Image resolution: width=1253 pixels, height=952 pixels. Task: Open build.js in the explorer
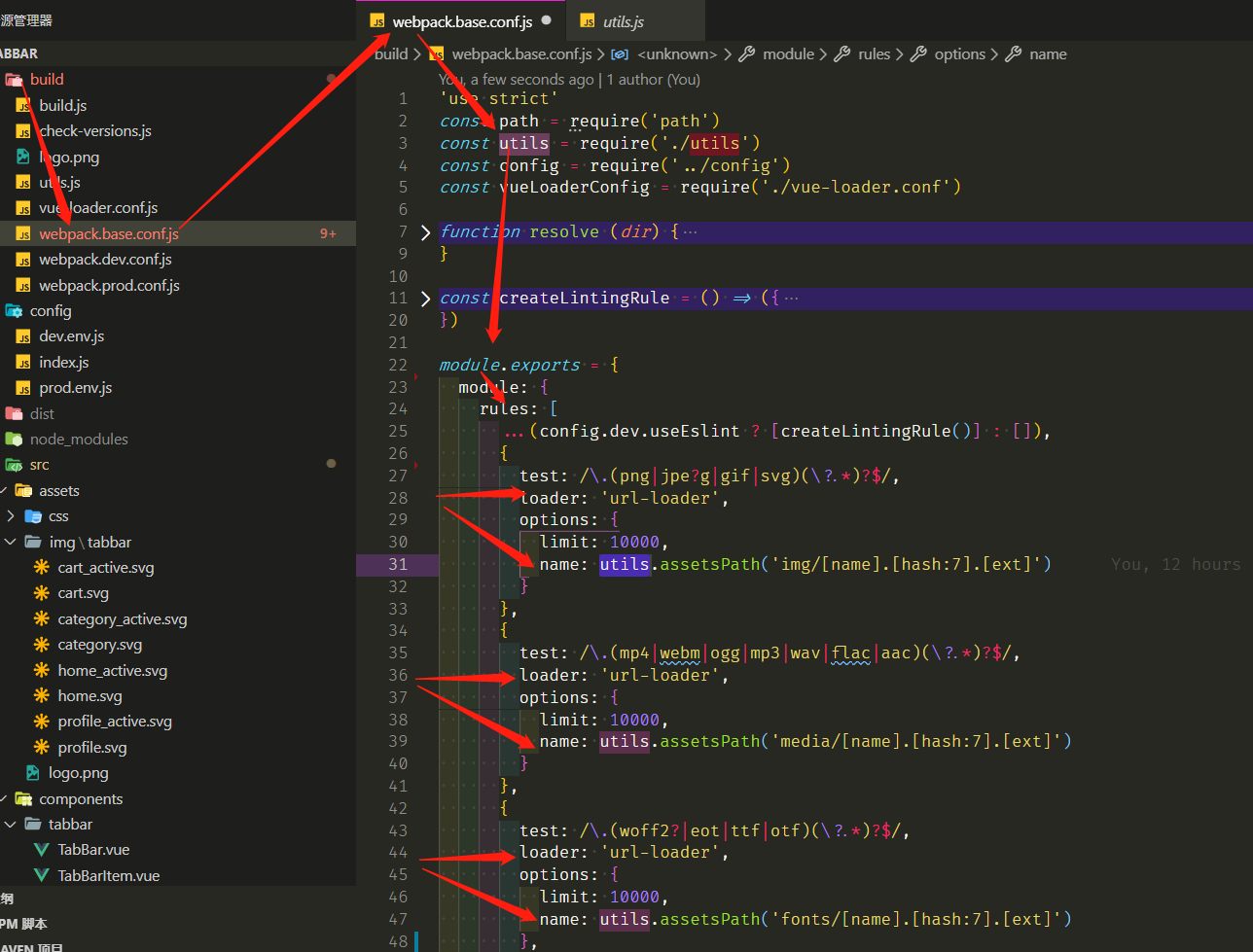tap(62, 105)
